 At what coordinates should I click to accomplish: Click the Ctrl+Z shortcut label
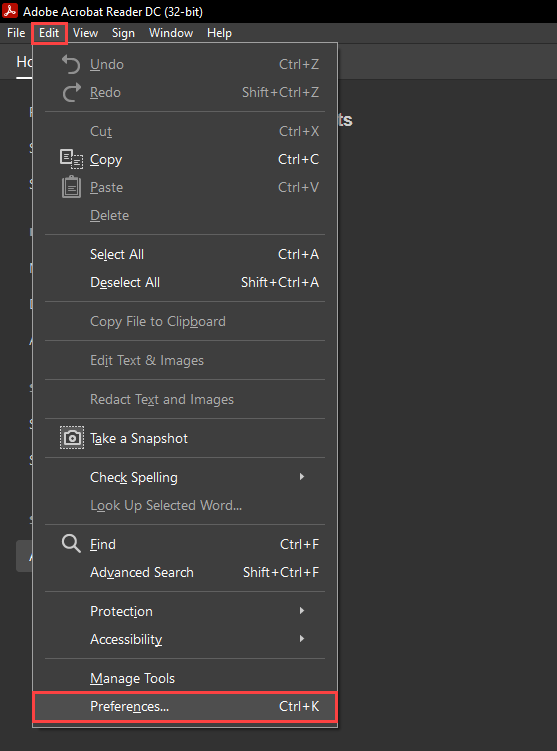coord(299,64)
